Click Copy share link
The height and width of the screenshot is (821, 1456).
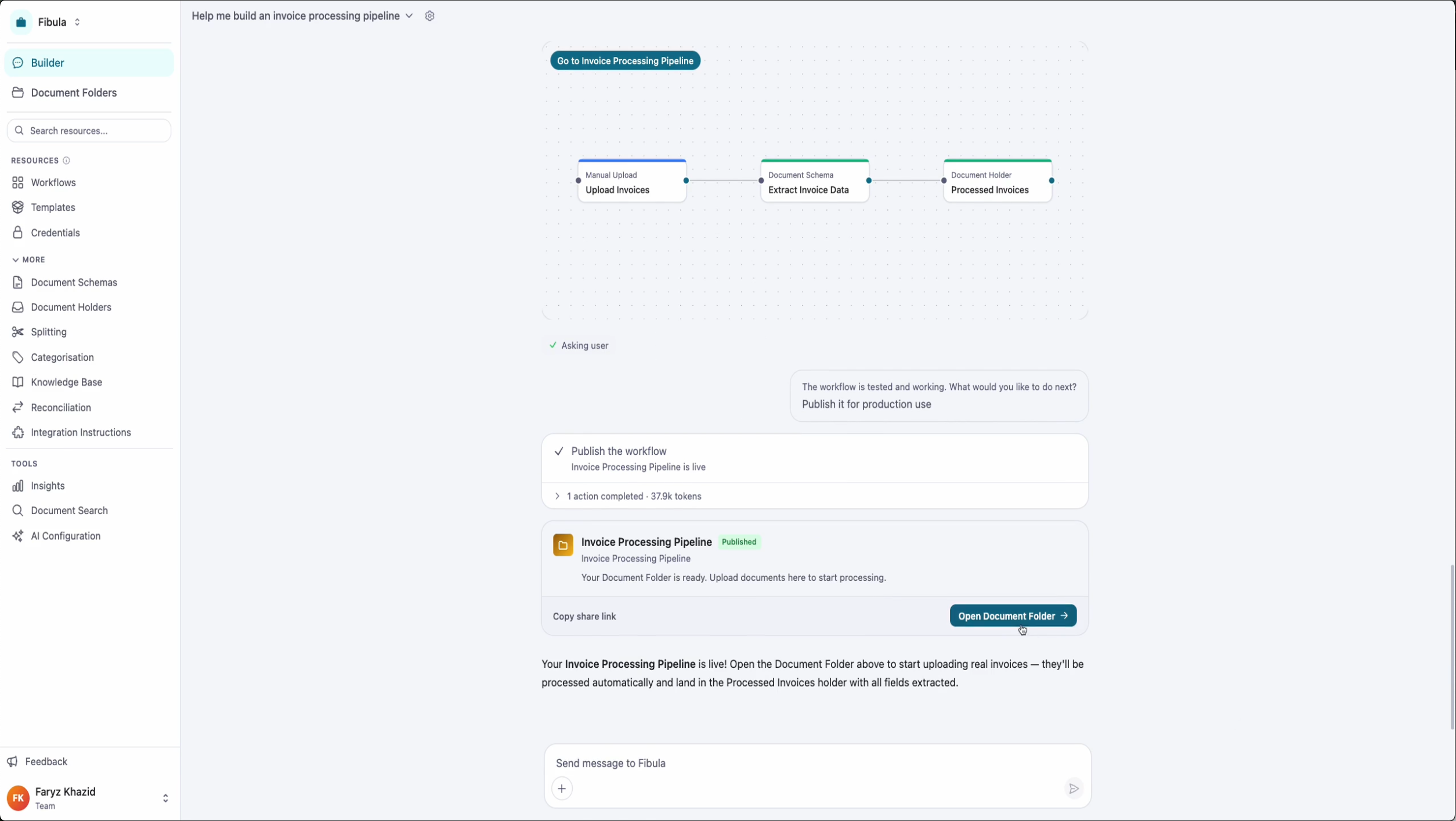[x=584, y=616]
